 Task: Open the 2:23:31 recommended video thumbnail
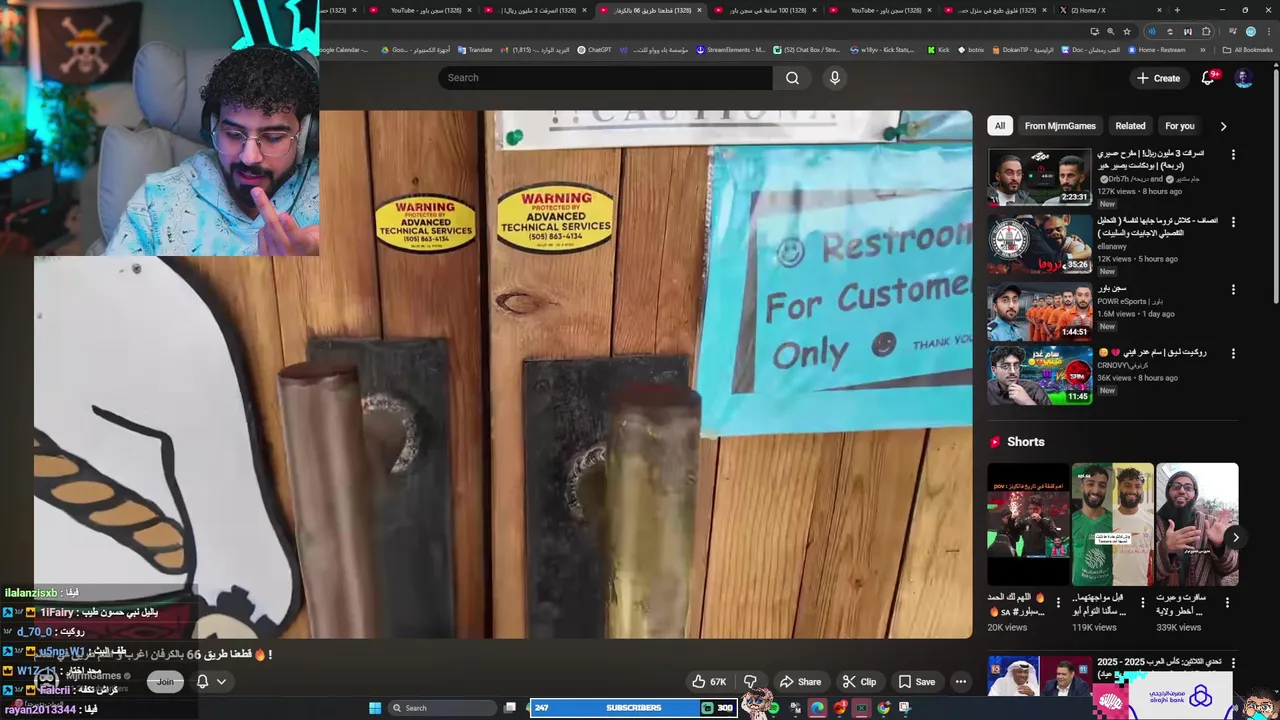click(1040, 176)
